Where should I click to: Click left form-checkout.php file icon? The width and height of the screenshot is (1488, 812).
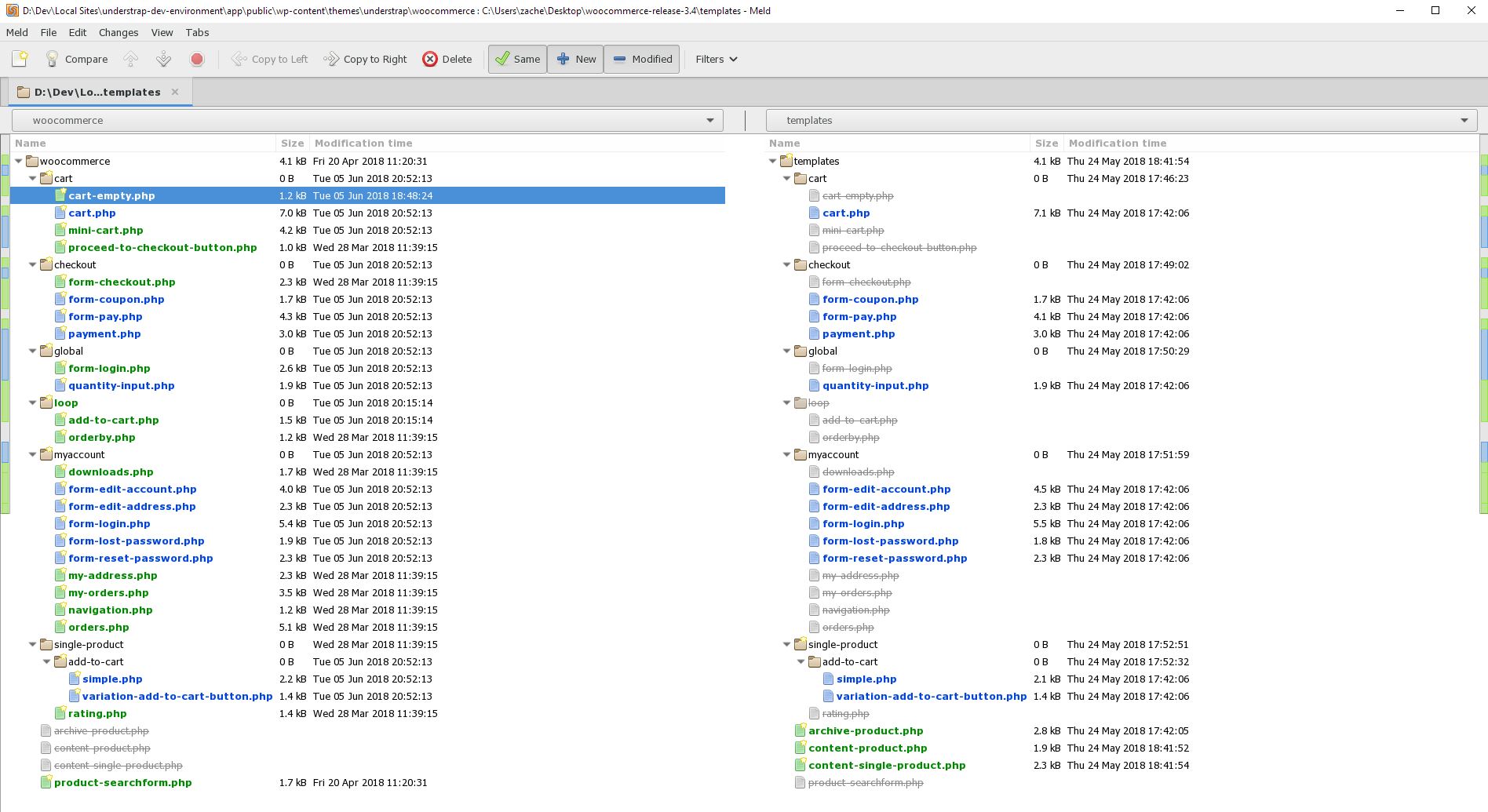[60, 282]
